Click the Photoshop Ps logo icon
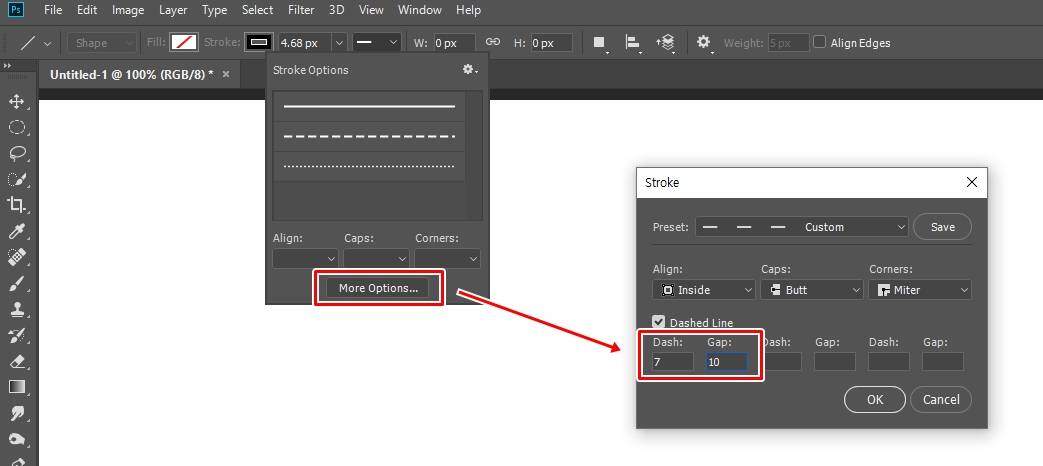Screen dimensions: 1043x466 17,10
